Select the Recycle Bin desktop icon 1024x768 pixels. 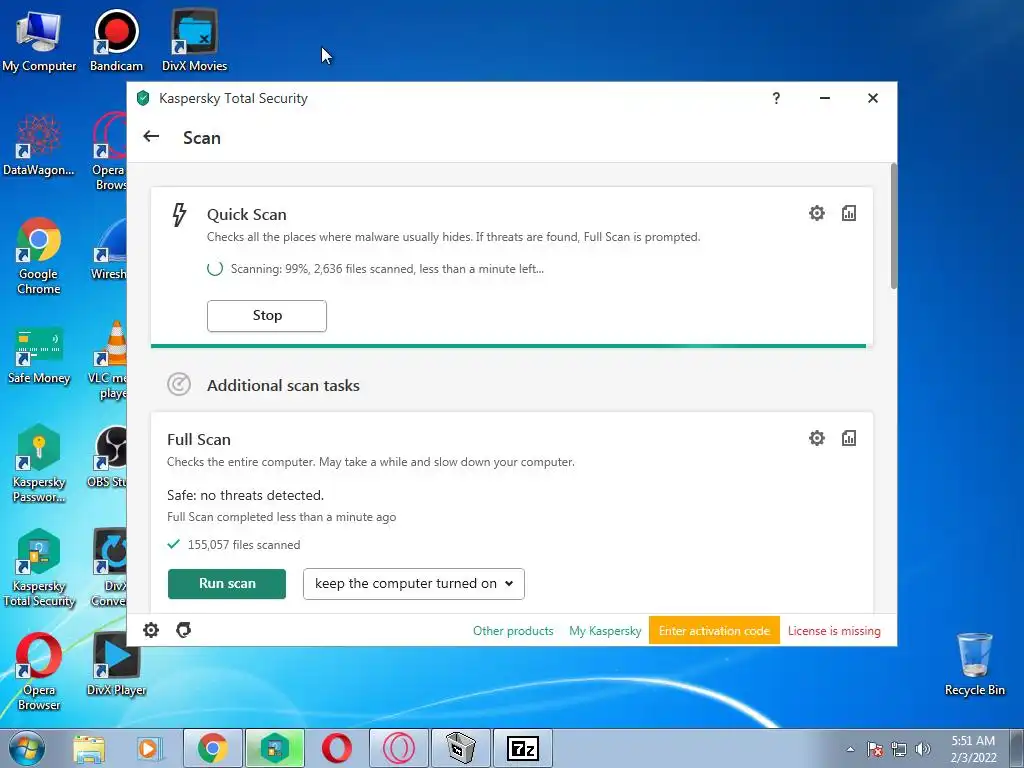click(x=974, y=665)
